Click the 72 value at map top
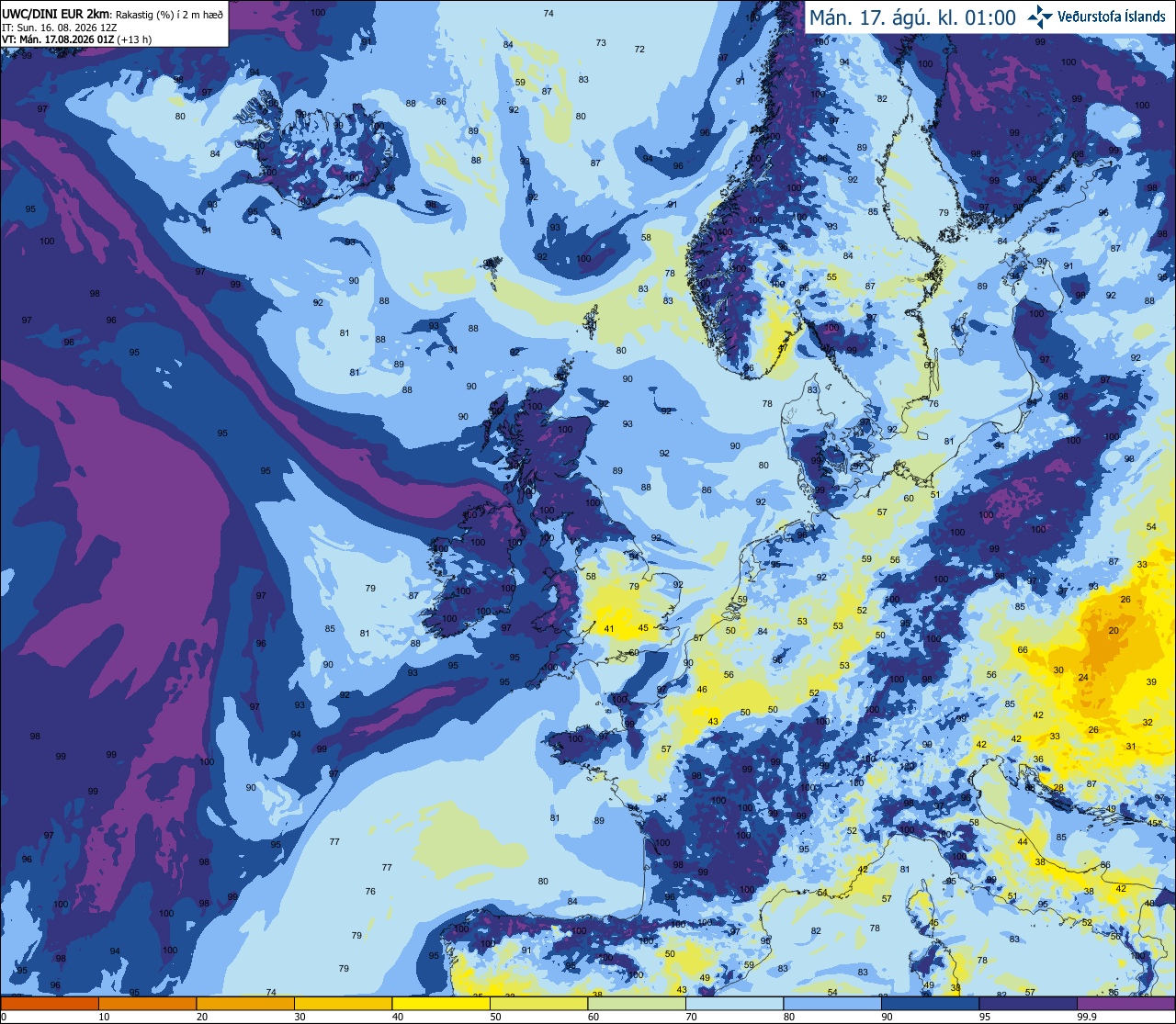The image size is (1176, 1024). pos(639,50)
